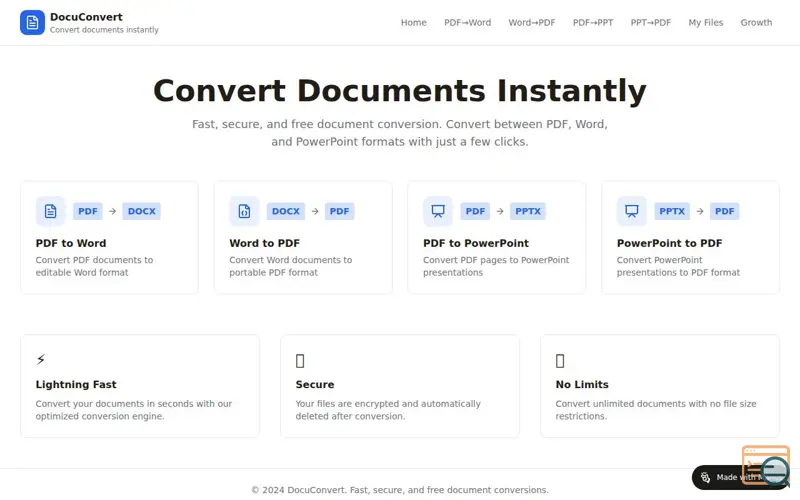Click the No Limits heading

click(x=582, y=385)
